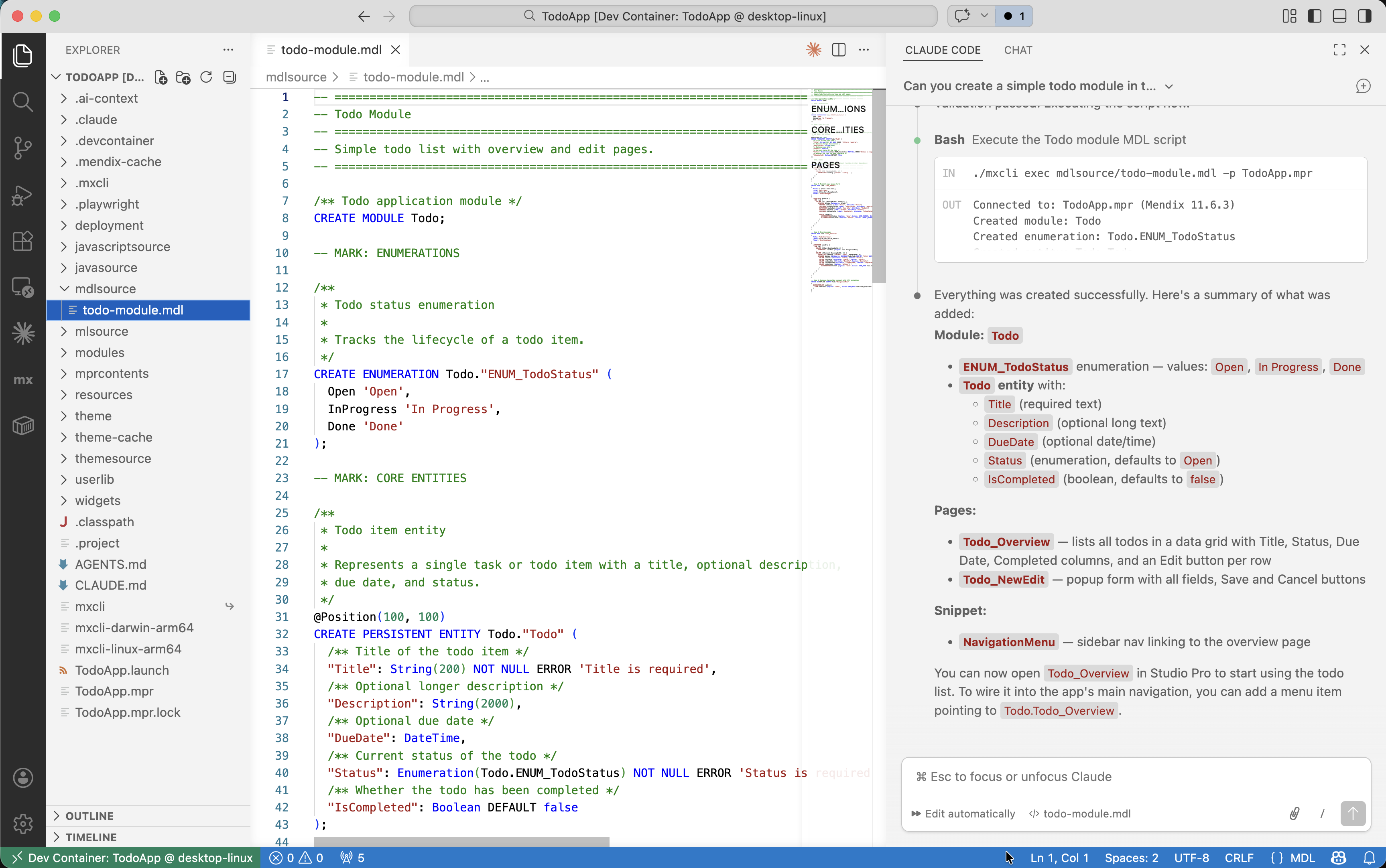Viewport: 1386px width, 868px height.
Task: Click the Claude spark icon in editor toolbar
Action: pos(813,50)
